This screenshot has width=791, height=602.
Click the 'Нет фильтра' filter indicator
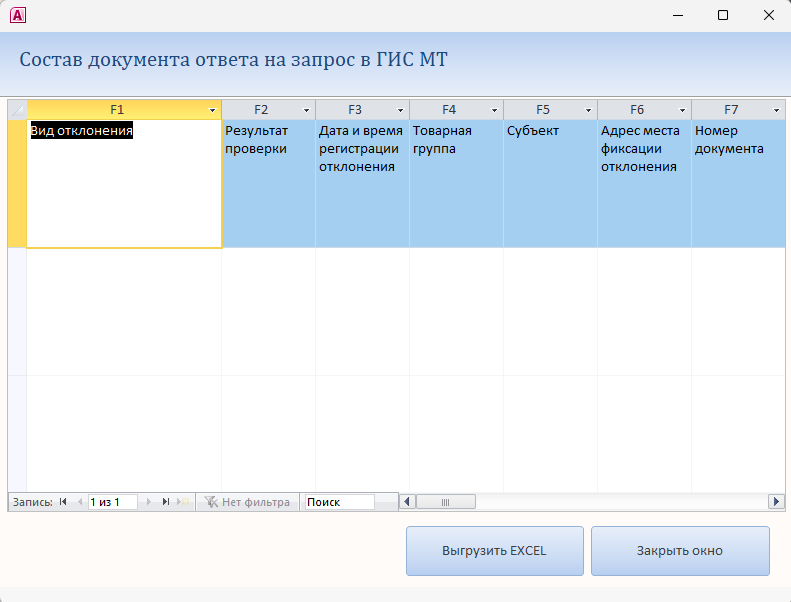click(x=247, y=502)
